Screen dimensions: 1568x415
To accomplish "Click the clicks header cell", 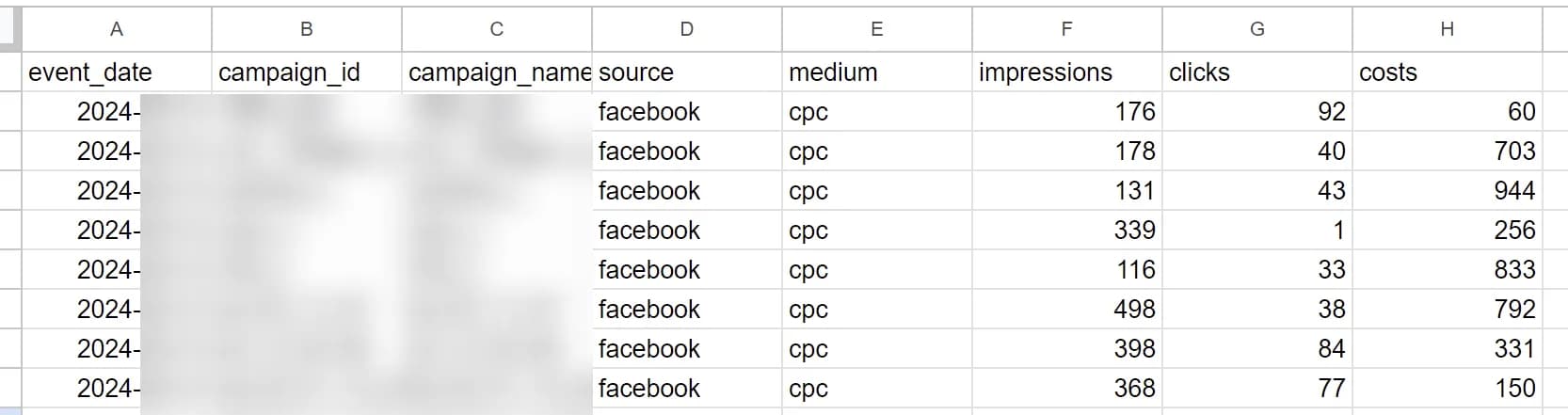I will tap(1256, 72).
